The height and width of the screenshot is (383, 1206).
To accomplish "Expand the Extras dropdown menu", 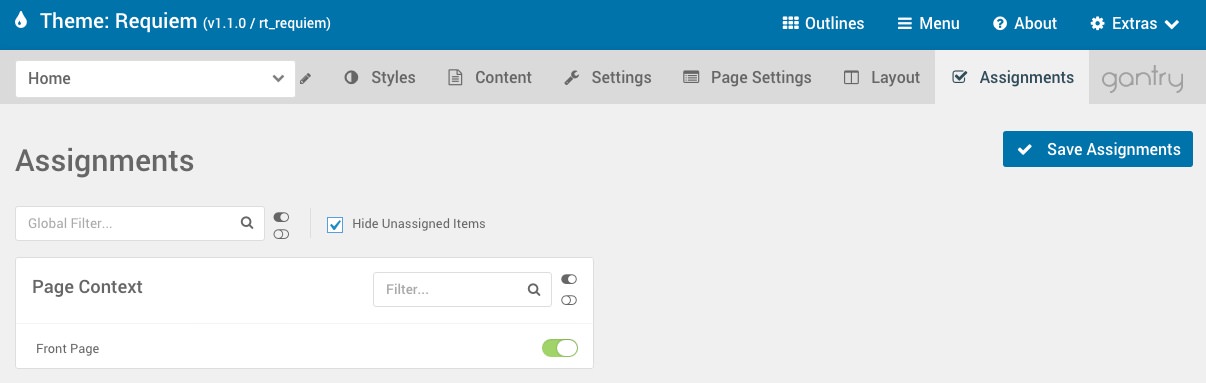I will pyautogui.click(x=1135, y=23).
